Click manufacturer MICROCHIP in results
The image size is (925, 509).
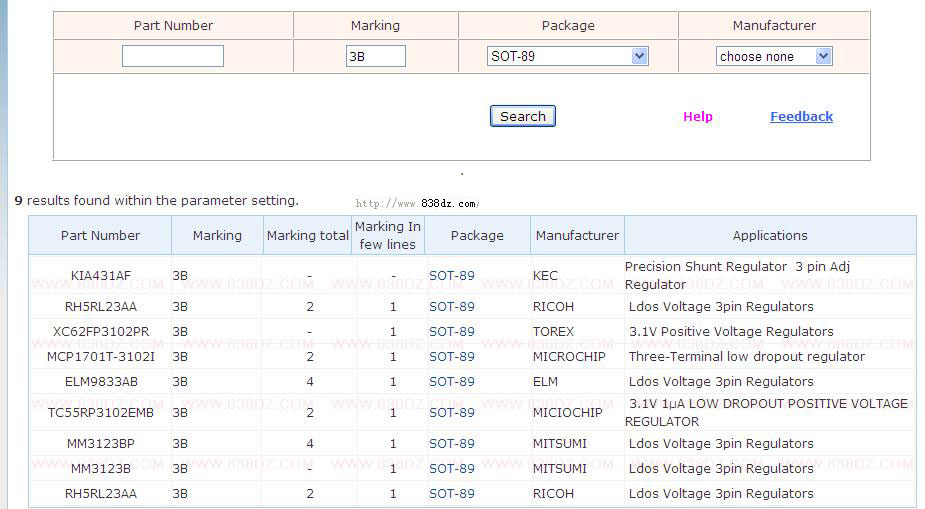click(x=569, y=357)
